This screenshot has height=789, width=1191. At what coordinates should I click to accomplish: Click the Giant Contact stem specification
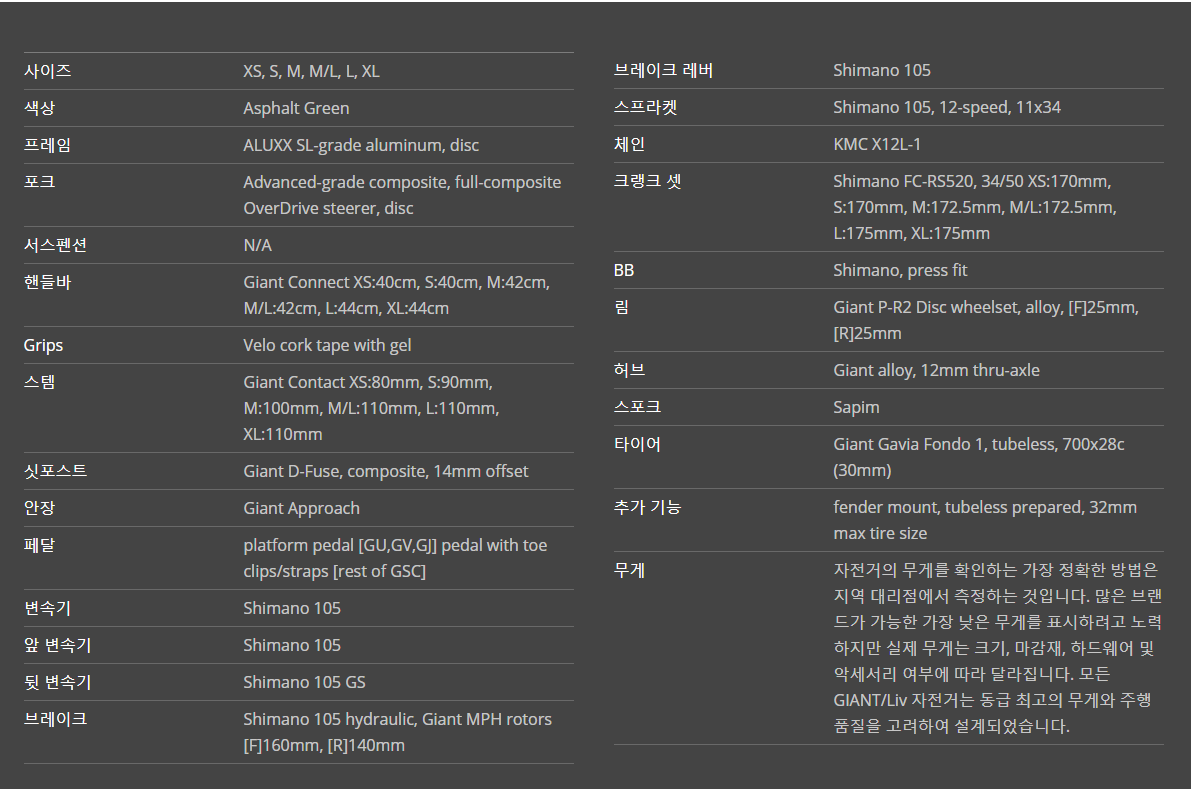click(x=371, y=409)
